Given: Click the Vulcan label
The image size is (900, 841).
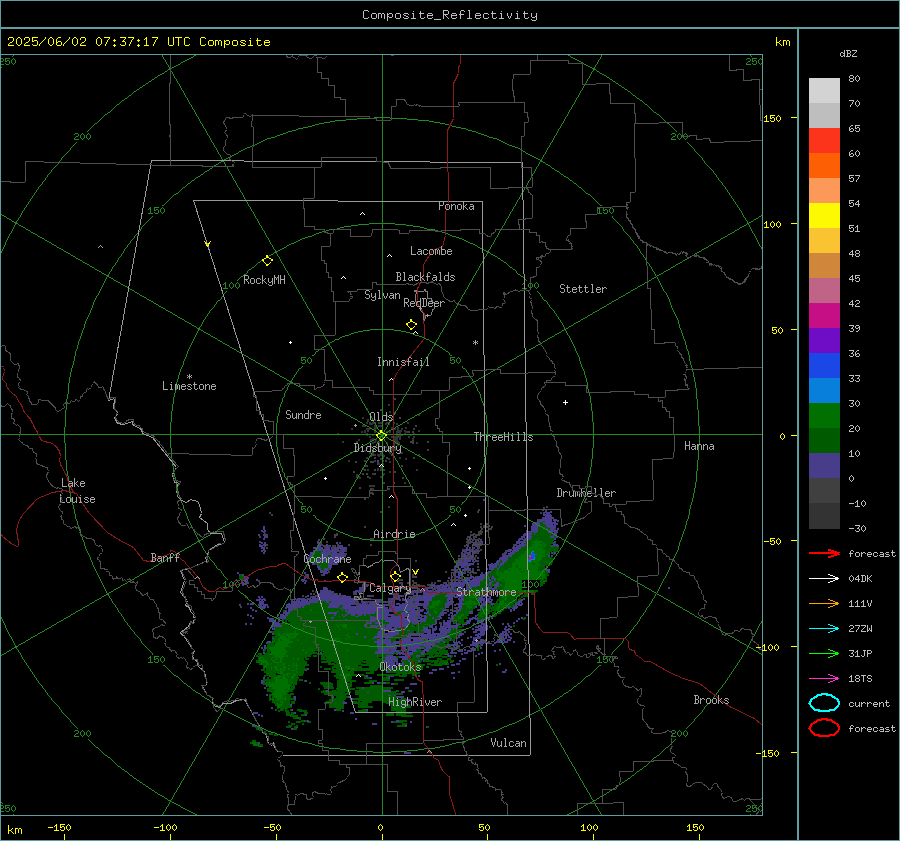Looking at the screenshot, I should (x=508, y=743).
